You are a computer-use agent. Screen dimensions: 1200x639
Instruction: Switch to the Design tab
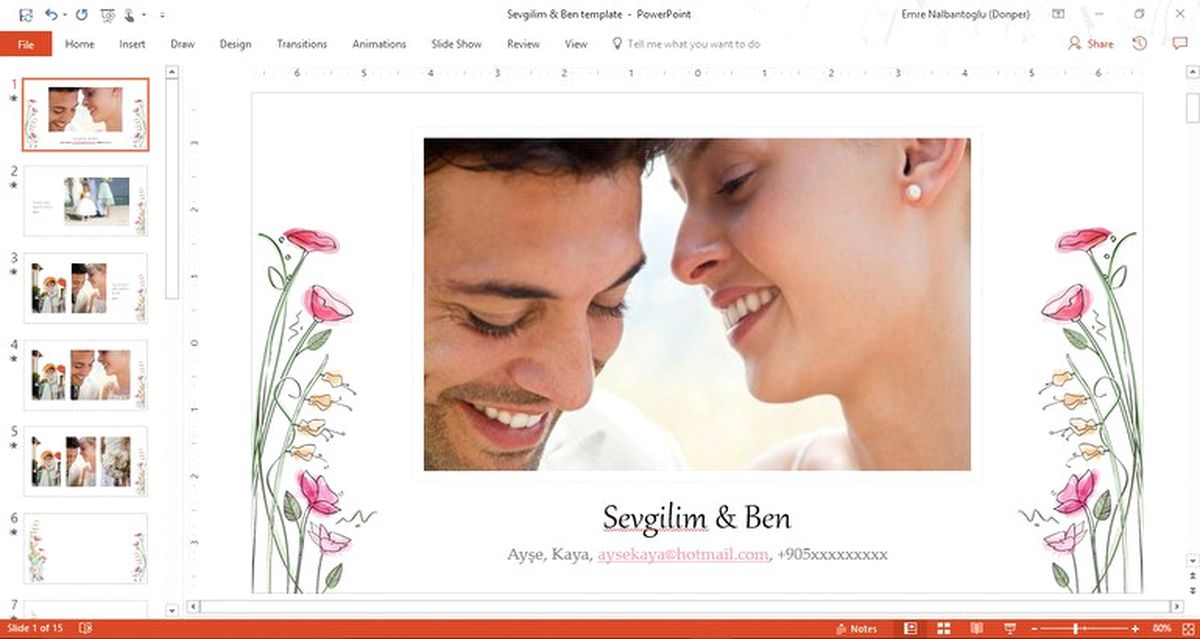pos(236,44)
